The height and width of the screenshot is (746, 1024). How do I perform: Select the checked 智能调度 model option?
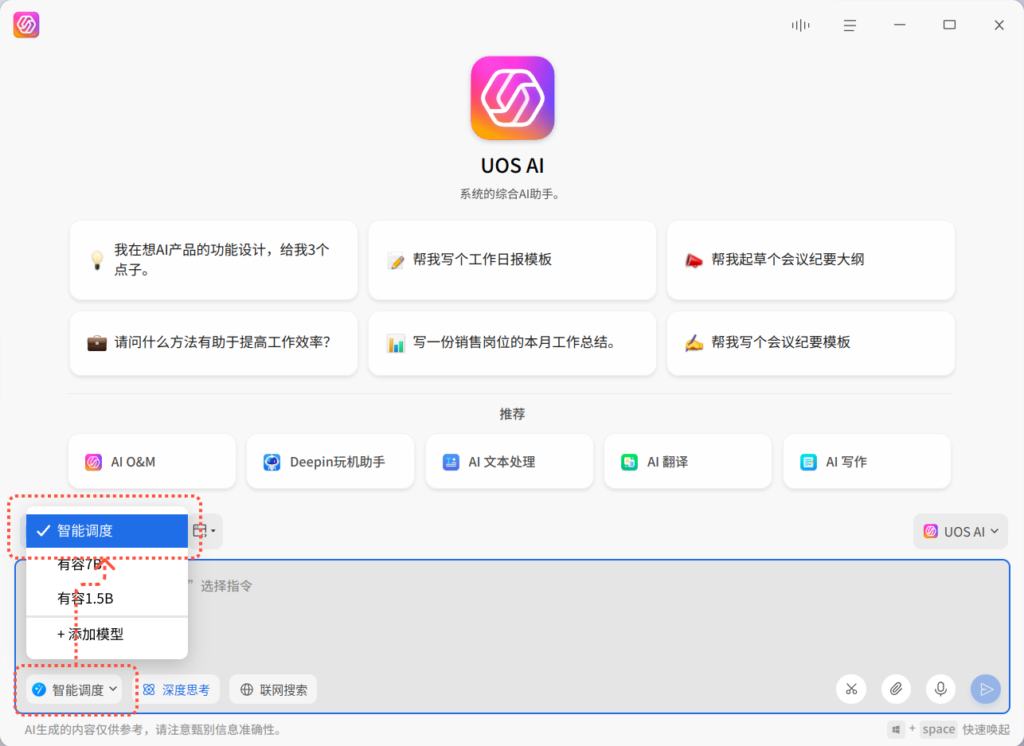[x=106, y=531]
